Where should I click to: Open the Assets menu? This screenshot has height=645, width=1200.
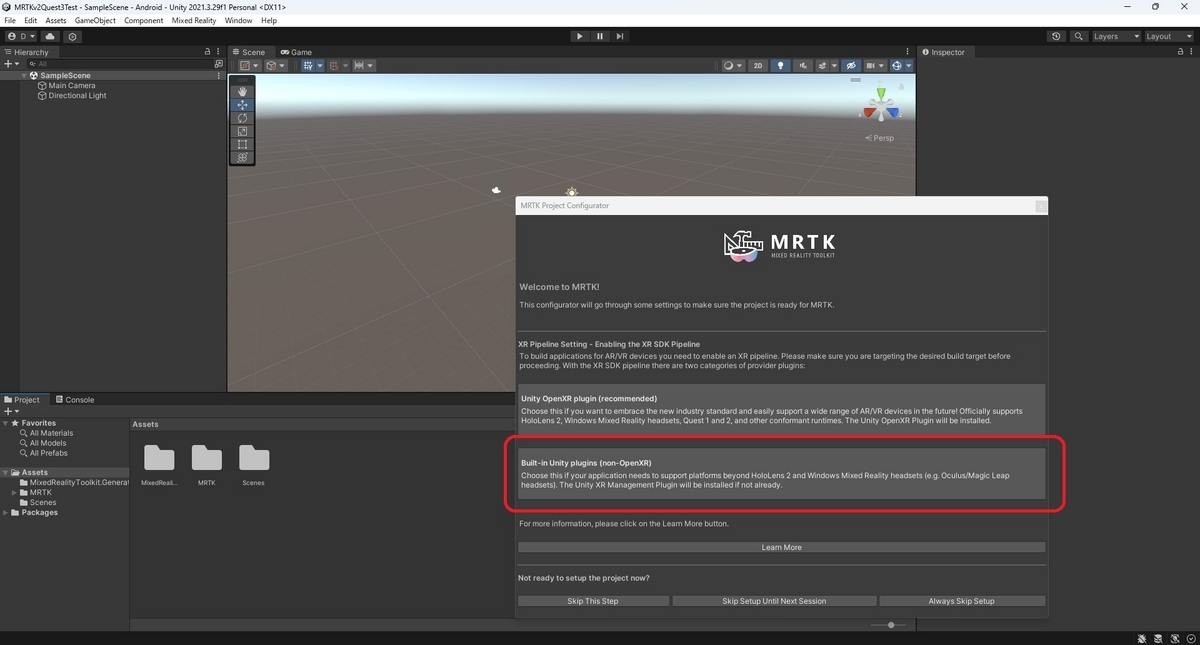(56, 20)
